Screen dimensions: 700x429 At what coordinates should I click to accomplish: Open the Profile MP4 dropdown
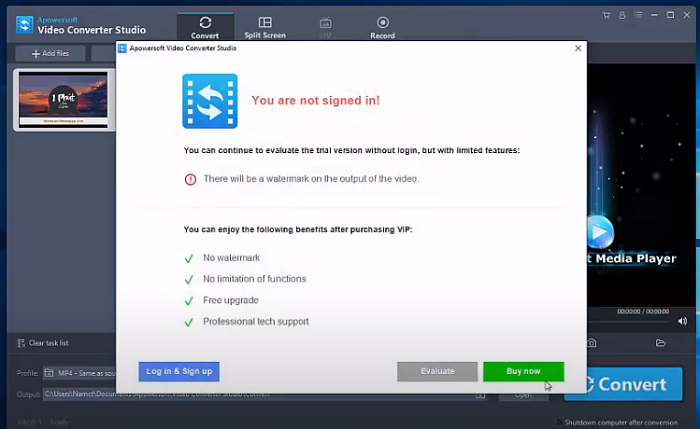[79, 373]
